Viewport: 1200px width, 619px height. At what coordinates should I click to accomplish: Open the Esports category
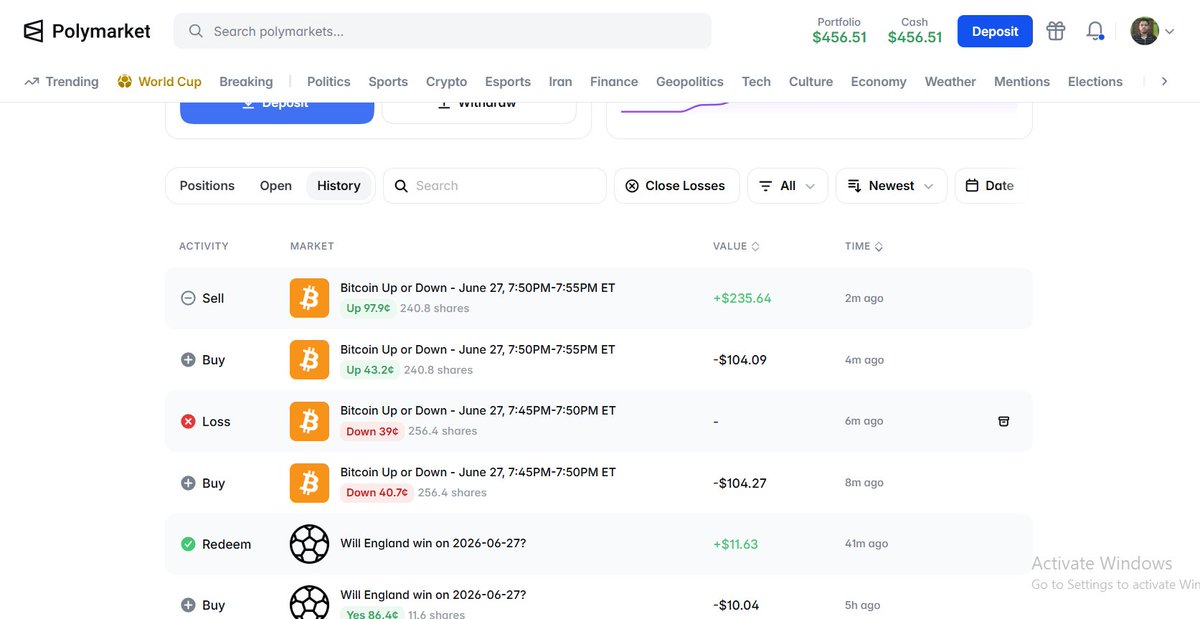(x=508, y=82)
